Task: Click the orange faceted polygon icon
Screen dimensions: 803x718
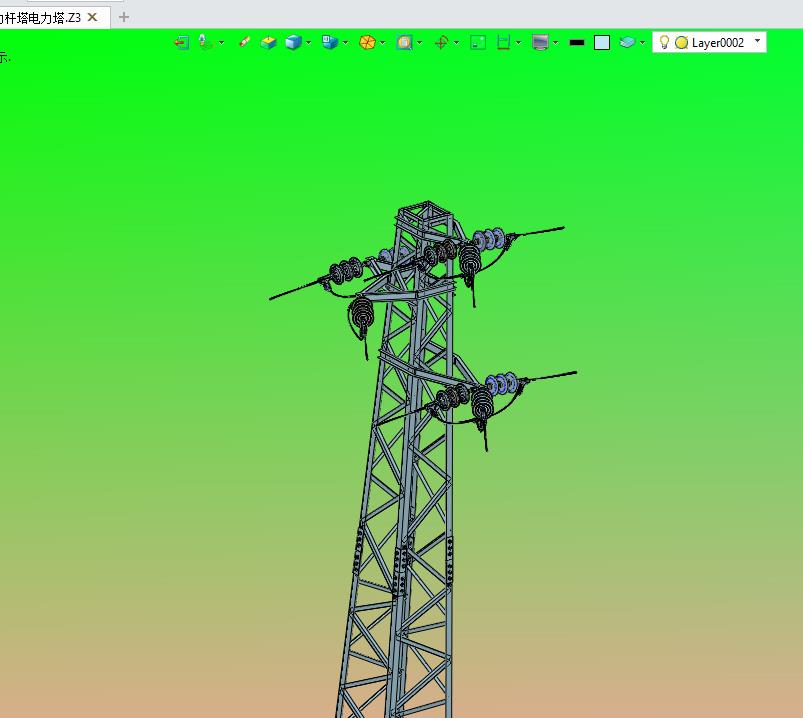Action: [x=367, y=42]
